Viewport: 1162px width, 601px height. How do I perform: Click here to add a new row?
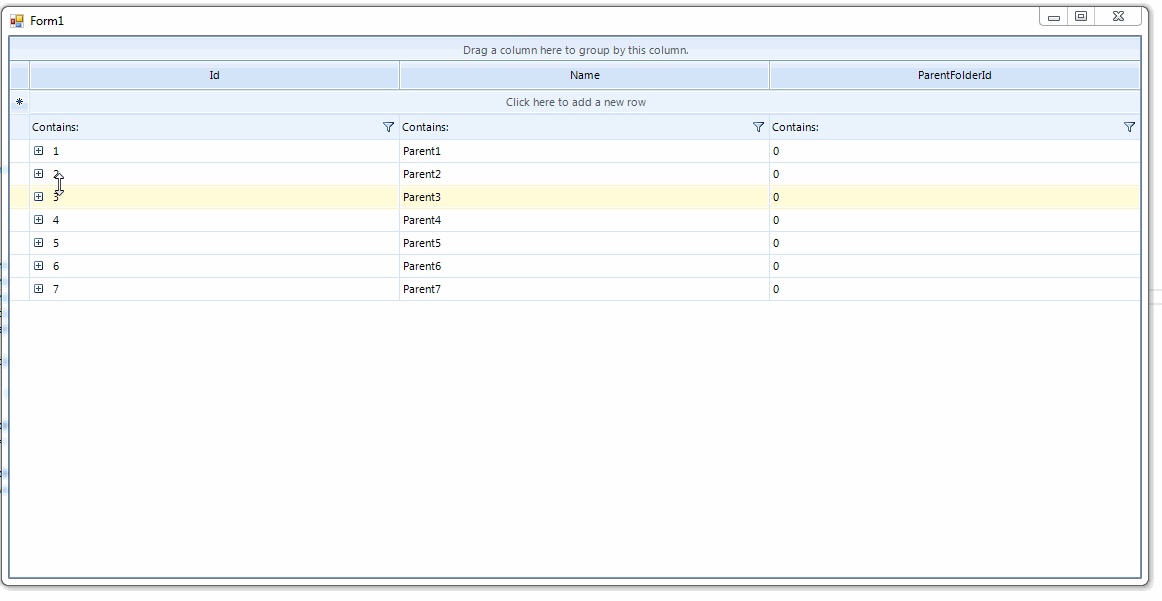(x=582, y=102)
